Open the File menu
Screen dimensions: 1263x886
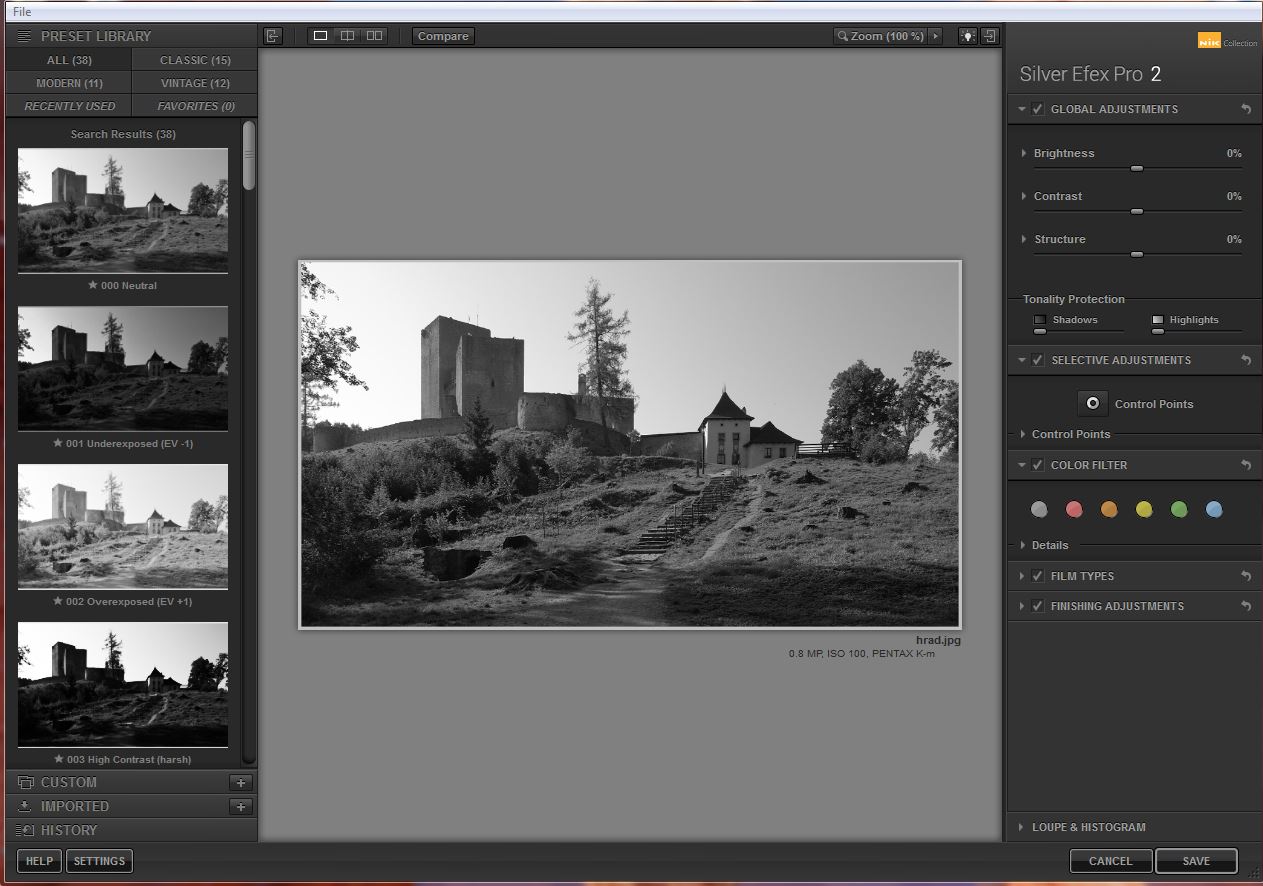(22, 12)
